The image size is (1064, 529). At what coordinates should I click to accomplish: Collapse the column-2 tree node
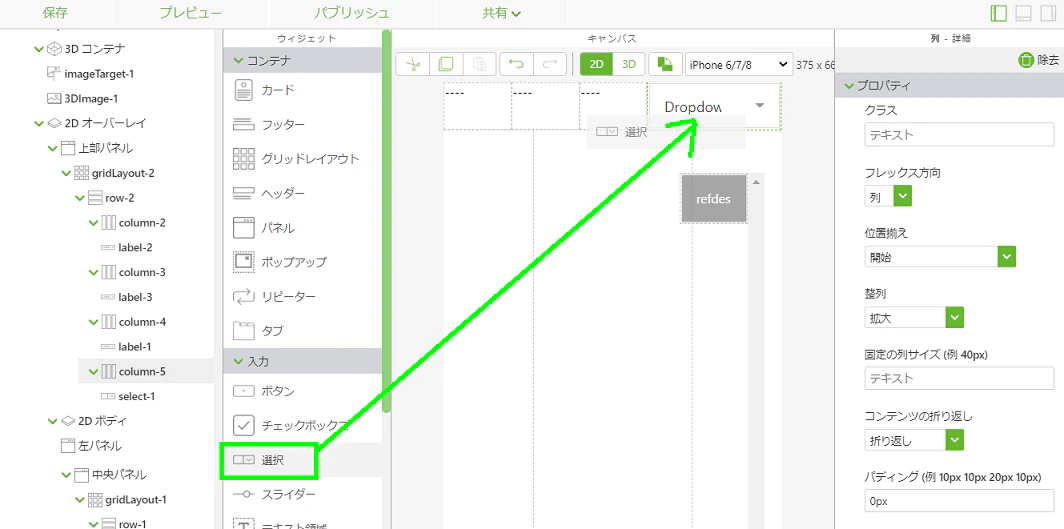pyautogui.click(x=93, y=222)
